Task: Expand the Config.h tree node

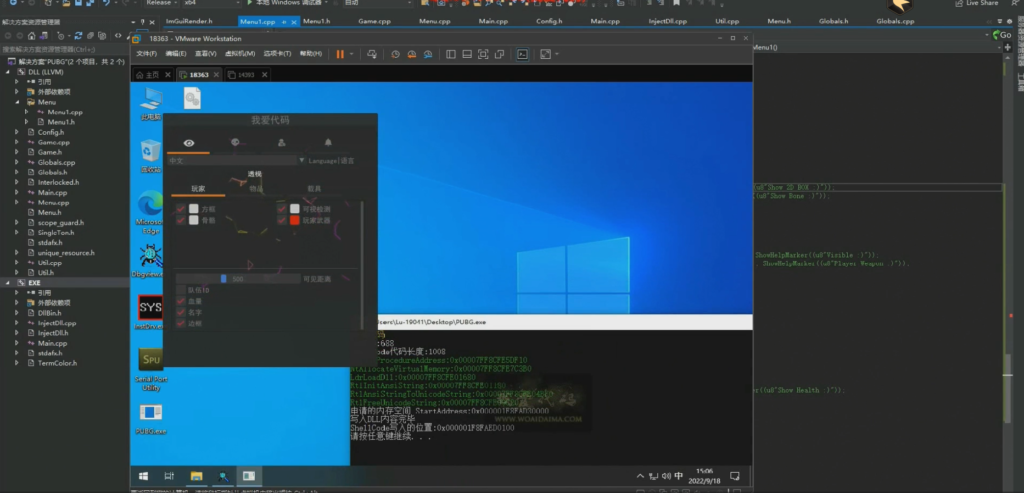Action: [18, 132]
